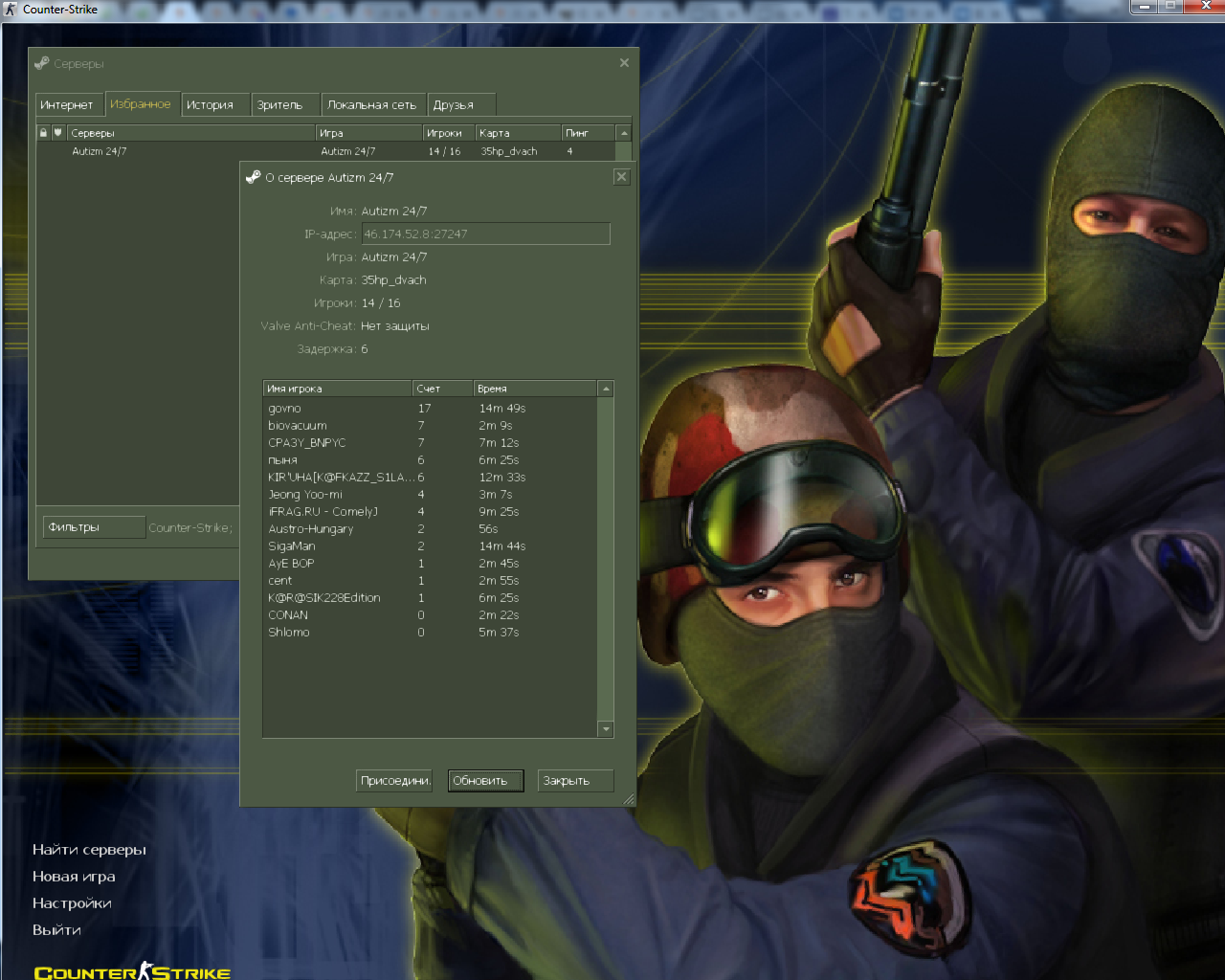Screen dimensions: 1225x980
Task: Sort players by Имя игрока header
Action: (x=337, y=389)
